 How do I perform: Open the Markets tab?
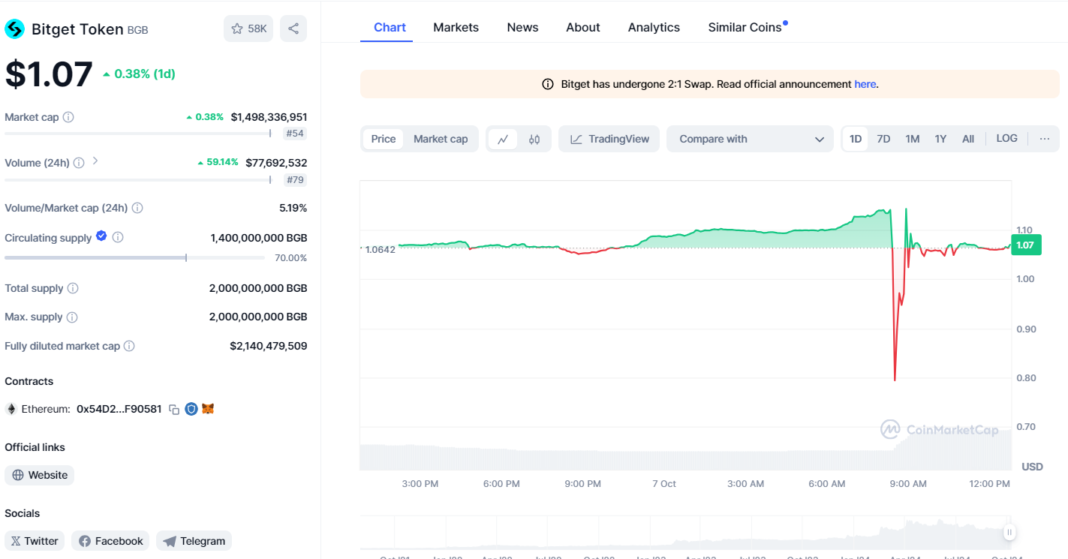click(x=456, y=27)
